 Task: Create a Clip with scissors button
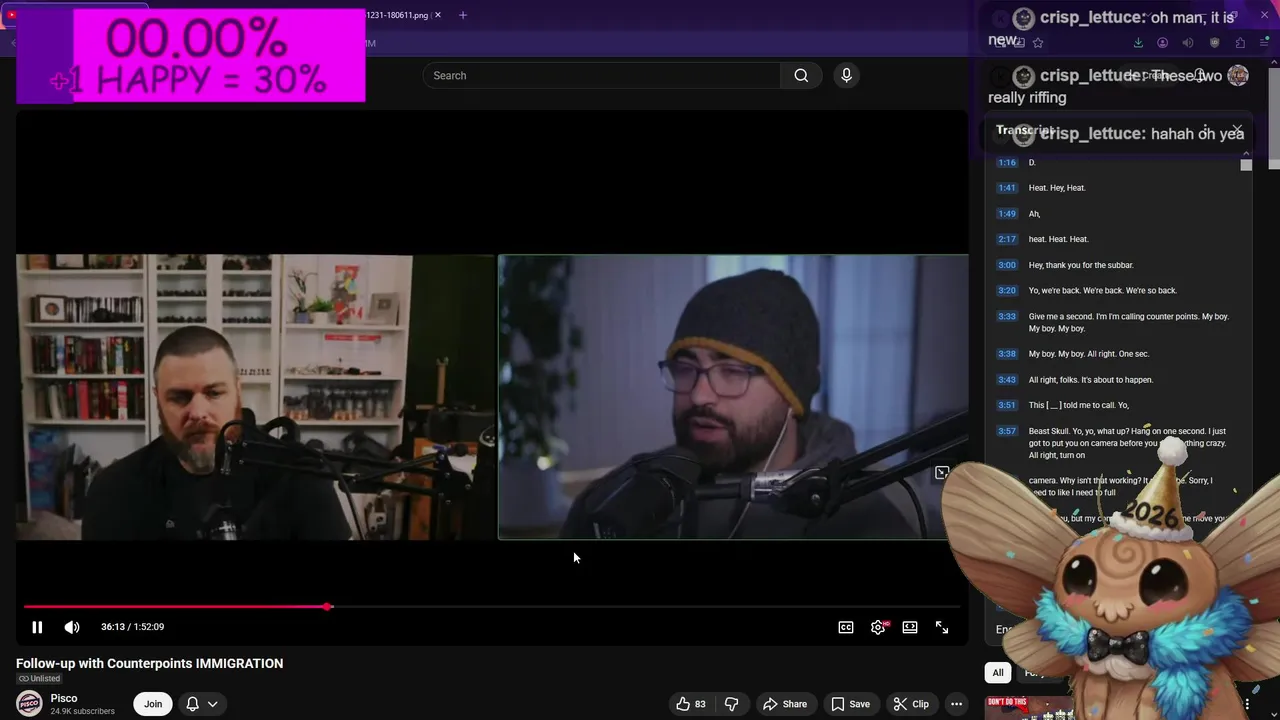coord(911,704)
